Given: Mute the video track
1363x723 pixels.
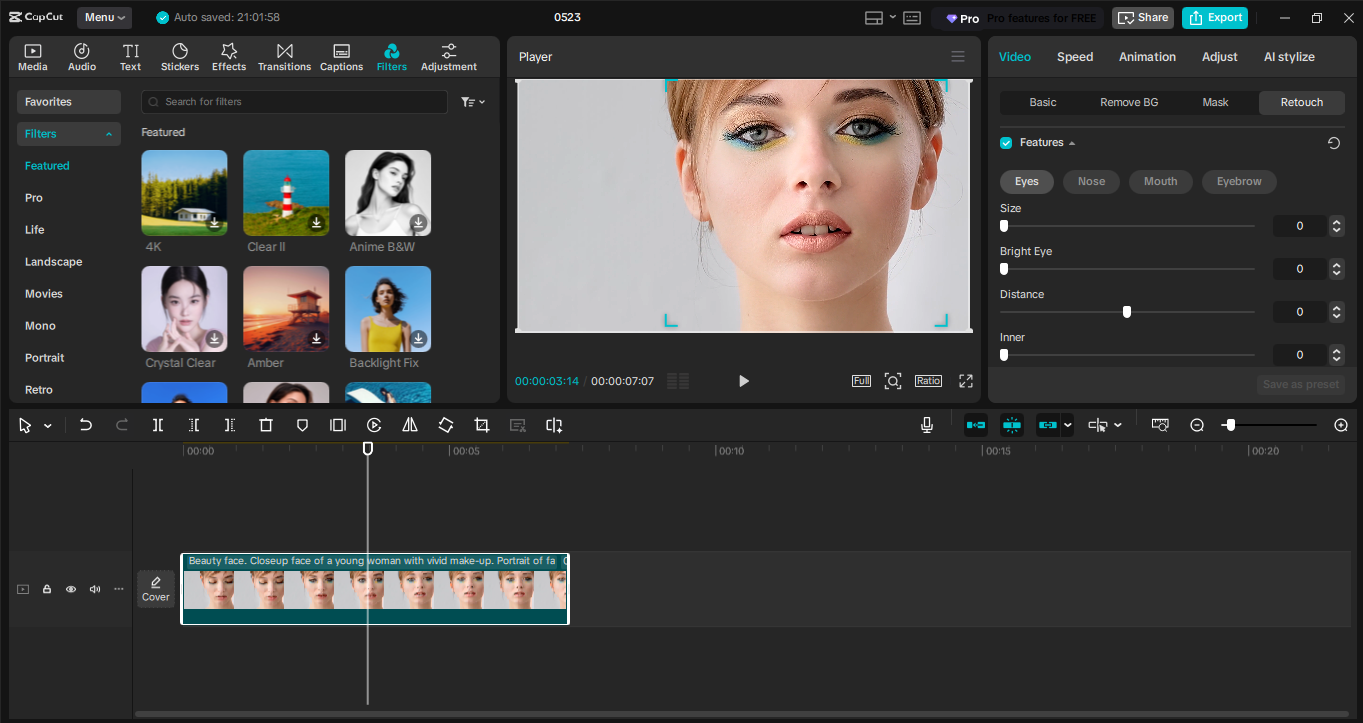Looking at the screenshot, I should click(94, 589).
